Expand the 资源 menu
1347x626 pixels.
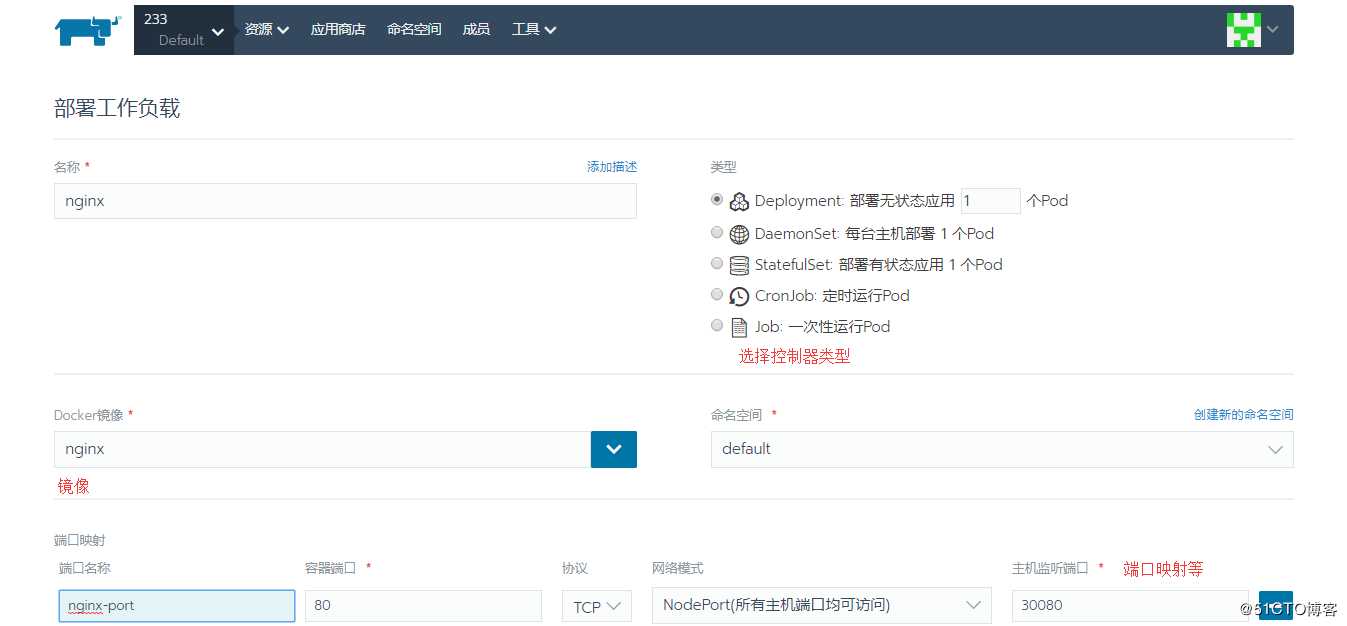click(267, 30)
